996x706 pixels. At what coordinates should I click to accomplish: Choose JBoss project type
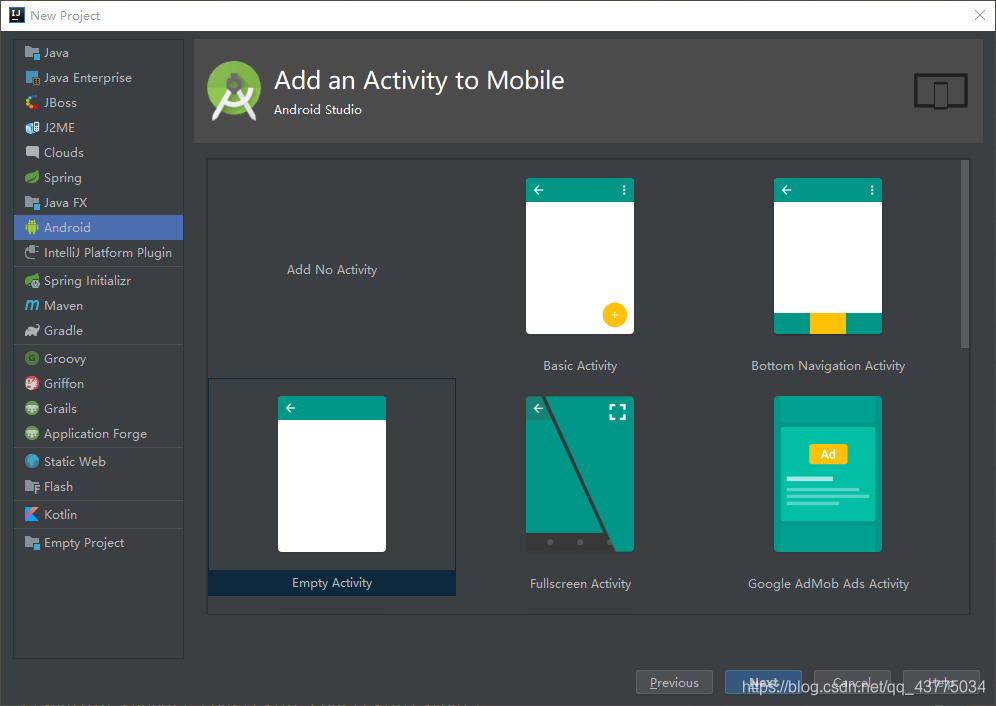pyautogui.click(x=98, y=102)
